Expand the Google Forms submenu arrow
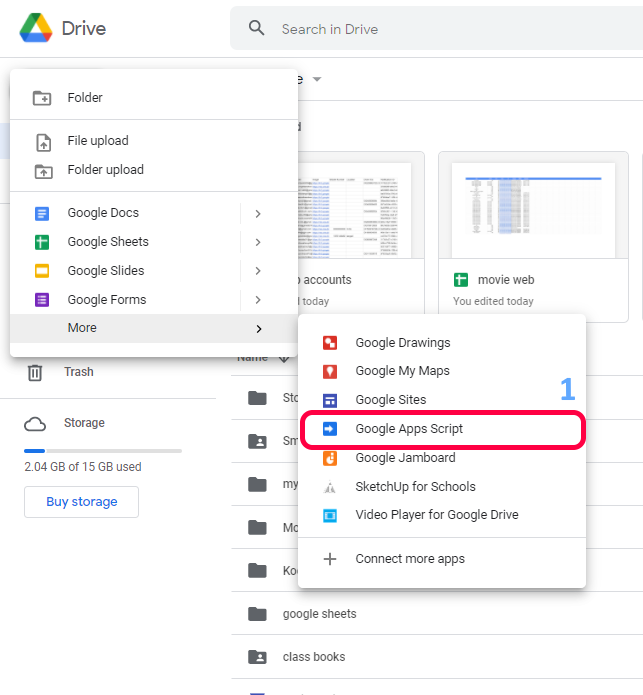The image size is (643, 695). pyautogui.click(x=258, y=300)
